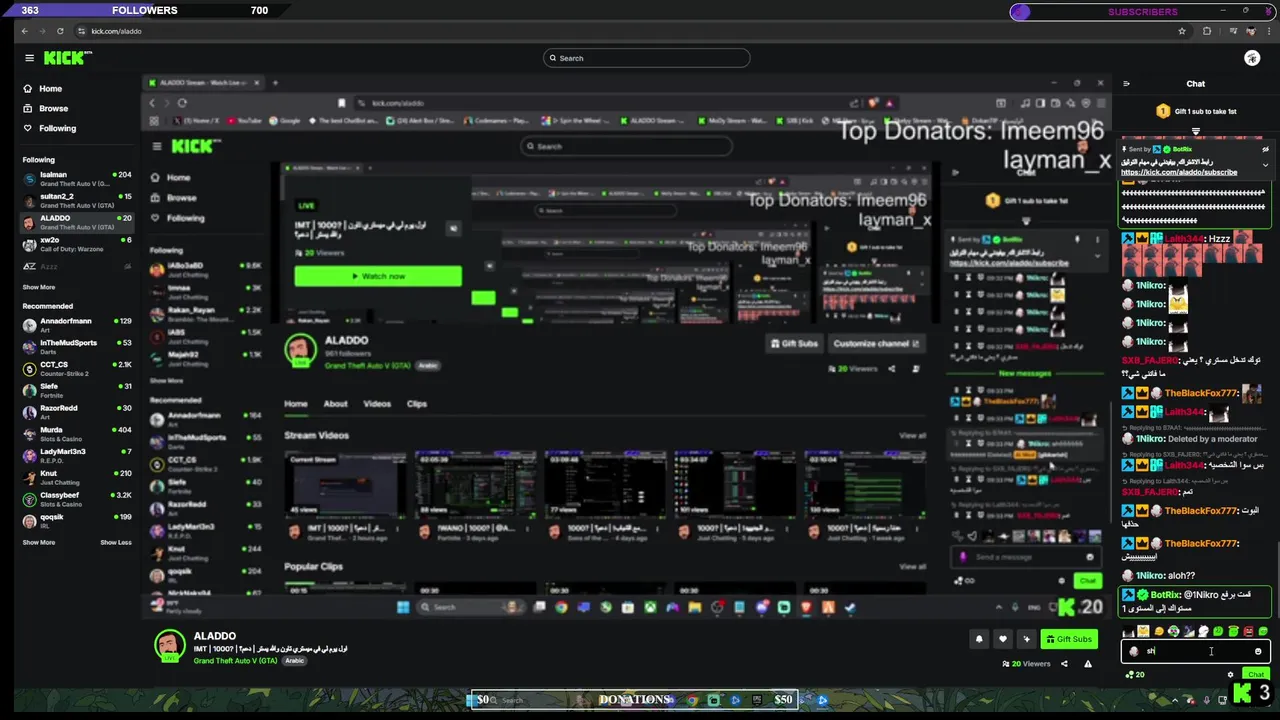Click the 'Gift 1 sub to take 1st' badge
The width and height of the screenshot is (1280, 720).
pos(1196,111)
